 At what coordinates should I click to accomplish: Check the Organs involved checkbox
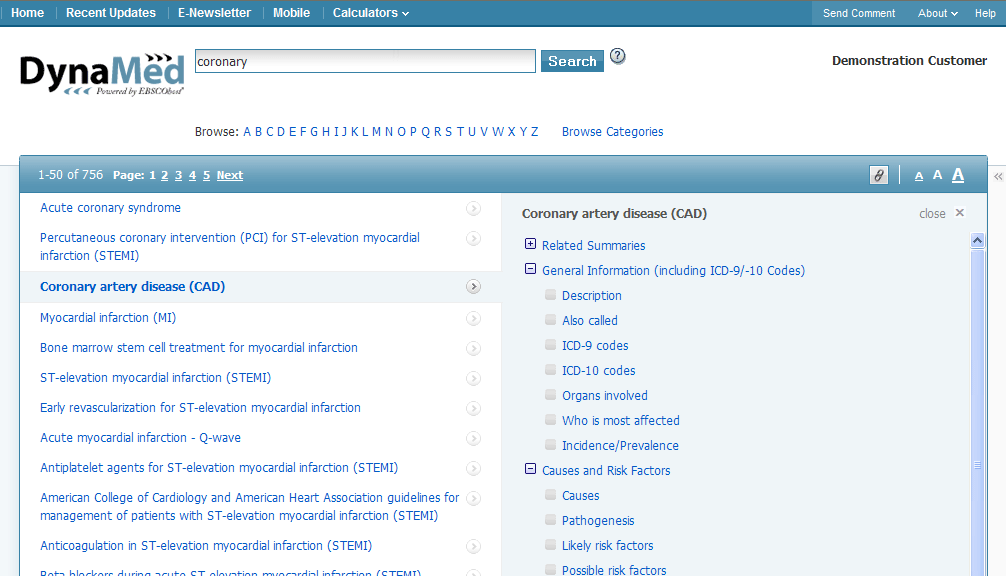[550, 394]
